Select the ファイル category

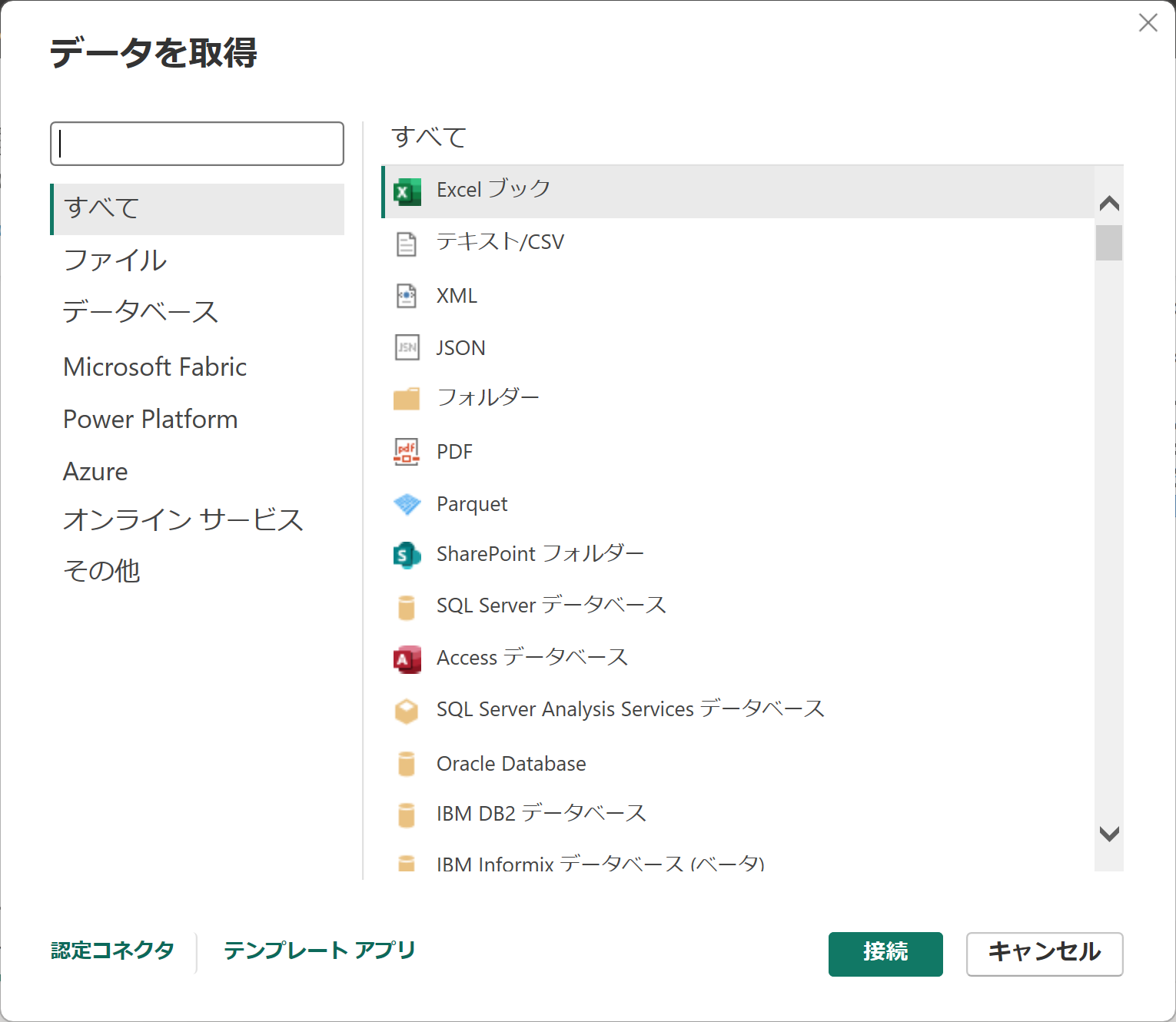coord(198,260)
